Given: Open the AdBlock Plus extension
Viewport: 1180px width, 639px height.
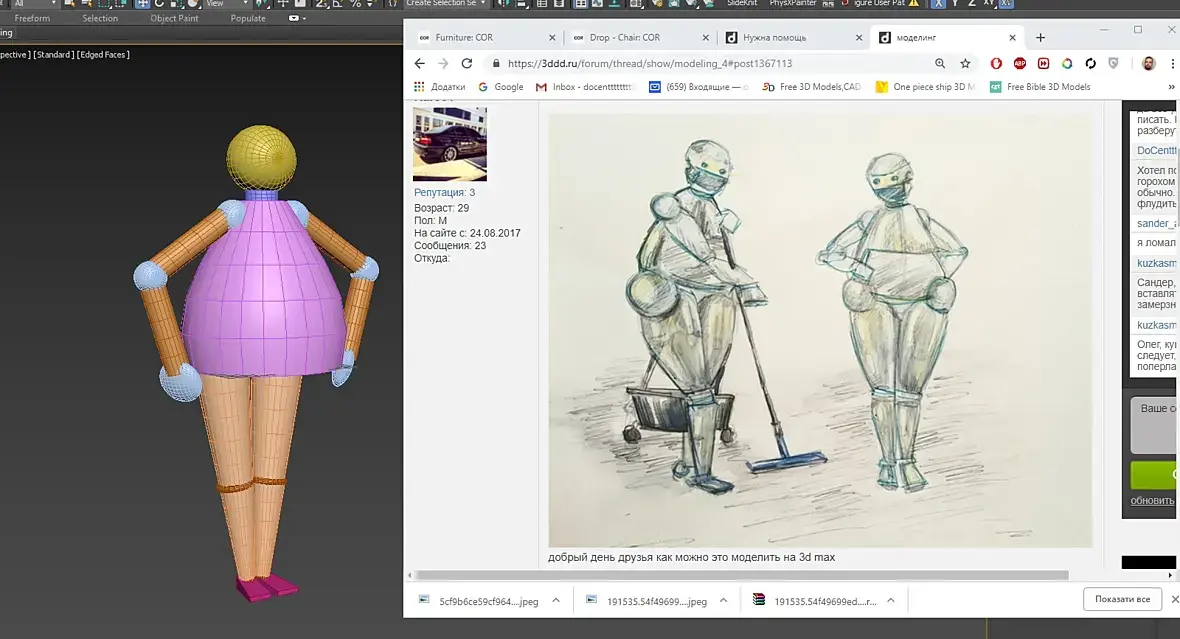Looking at the screenshot, I should pos(1020,64).
